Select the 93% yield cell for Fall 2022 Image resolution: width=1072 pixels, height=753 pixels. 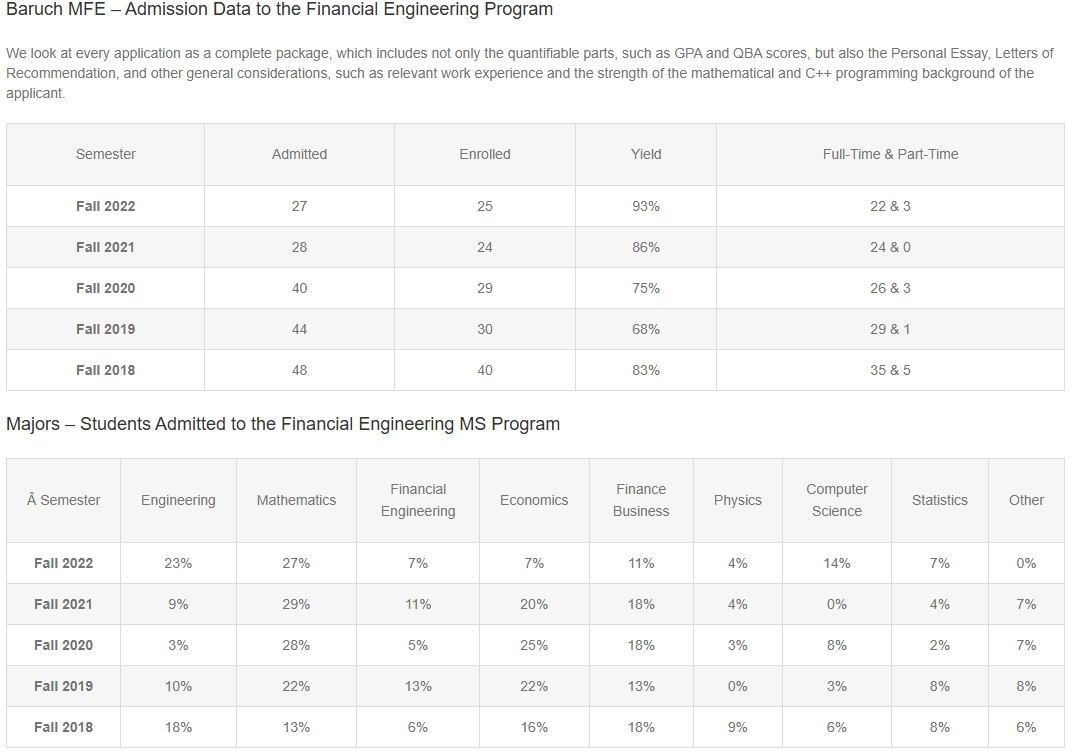click(x=646, y=206)
